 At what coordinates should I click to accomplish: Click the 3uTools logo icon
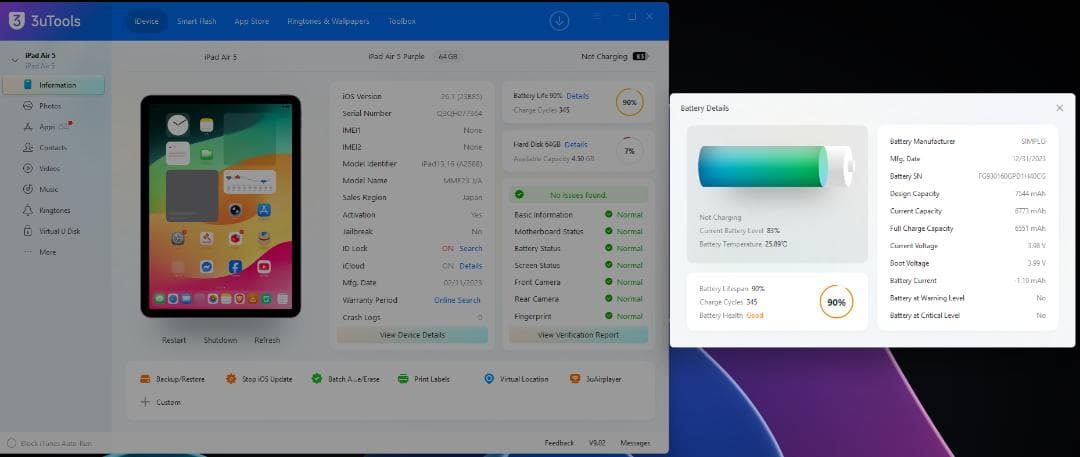coord(17,21)
